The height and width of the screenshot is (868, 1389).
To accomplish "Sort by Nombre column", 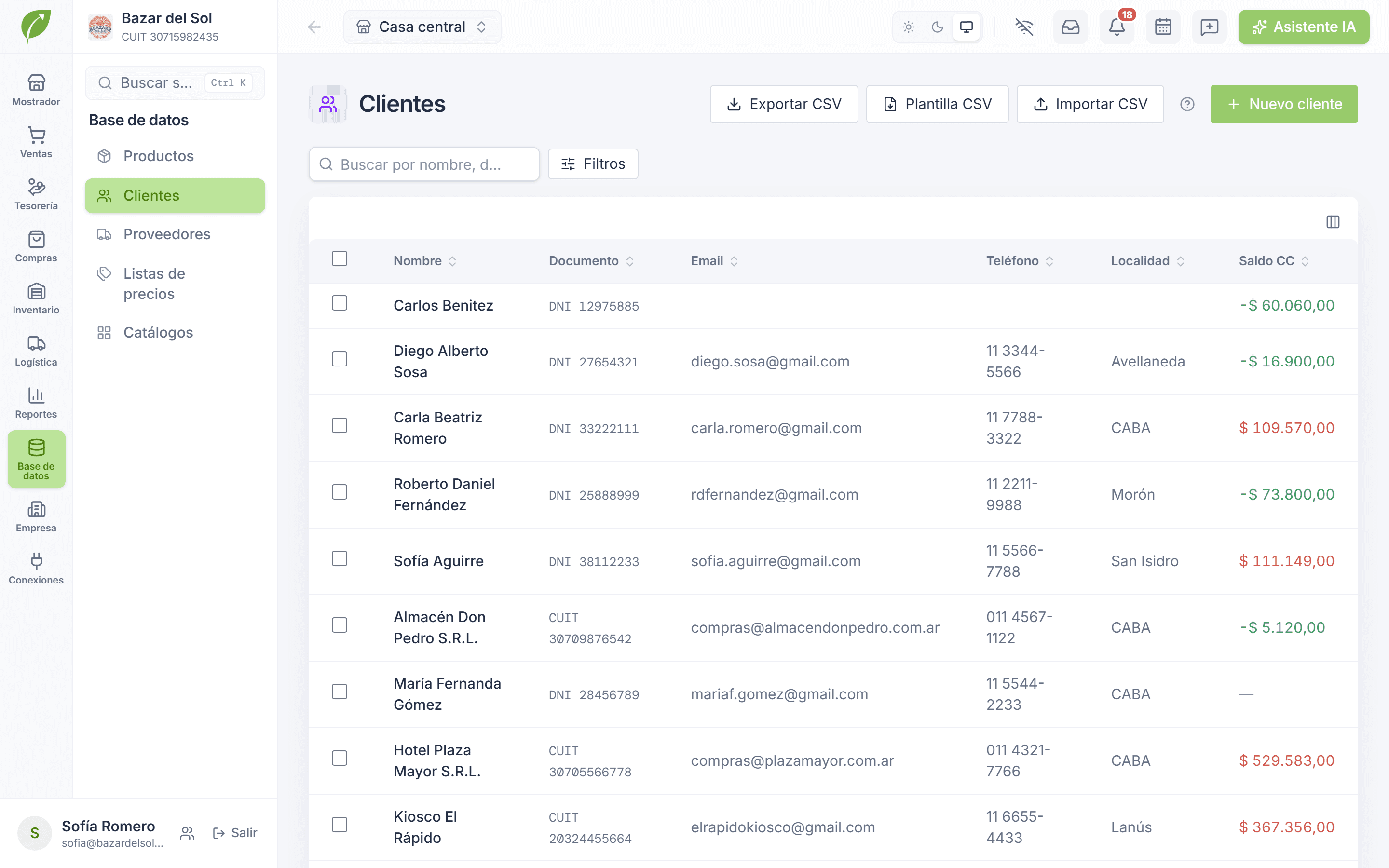I will point(425,261).
